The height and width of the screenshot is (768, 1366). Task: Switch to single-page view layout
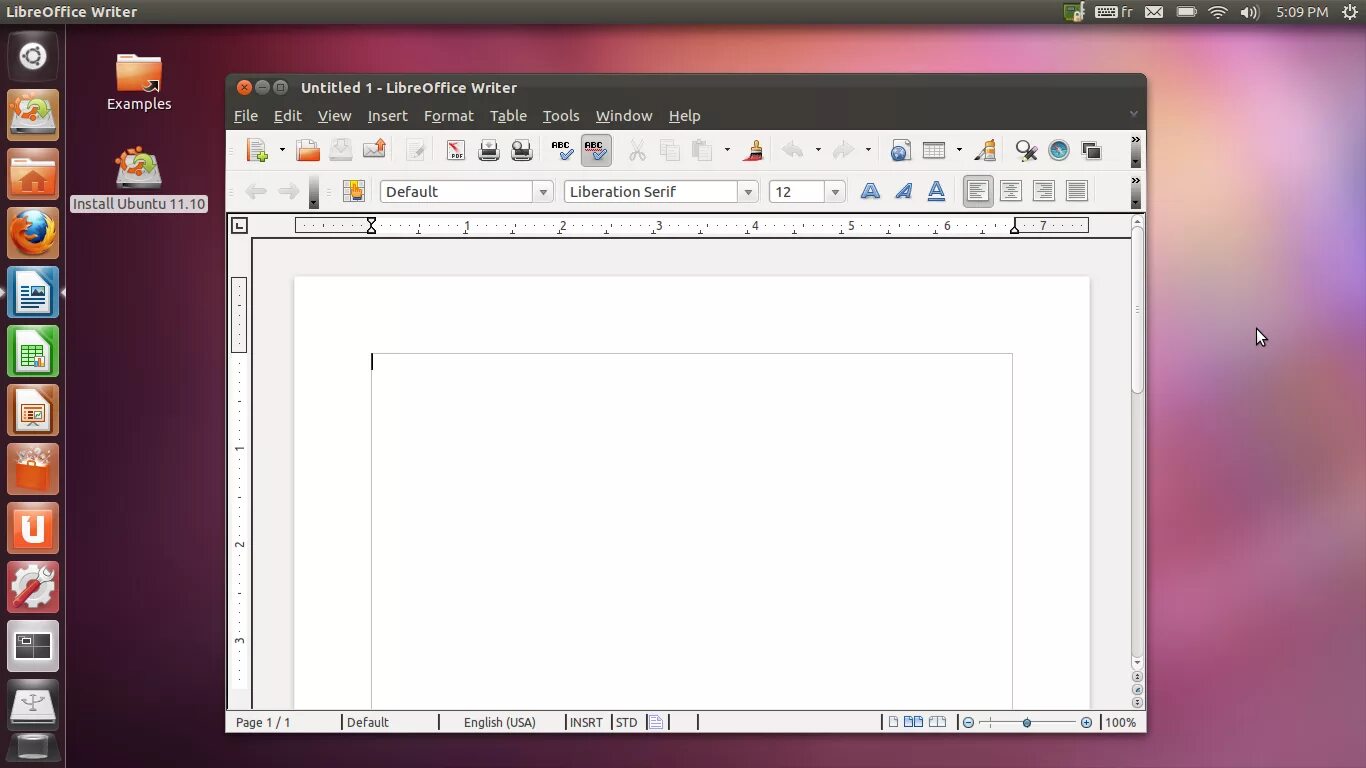click(x=893, y=722)
